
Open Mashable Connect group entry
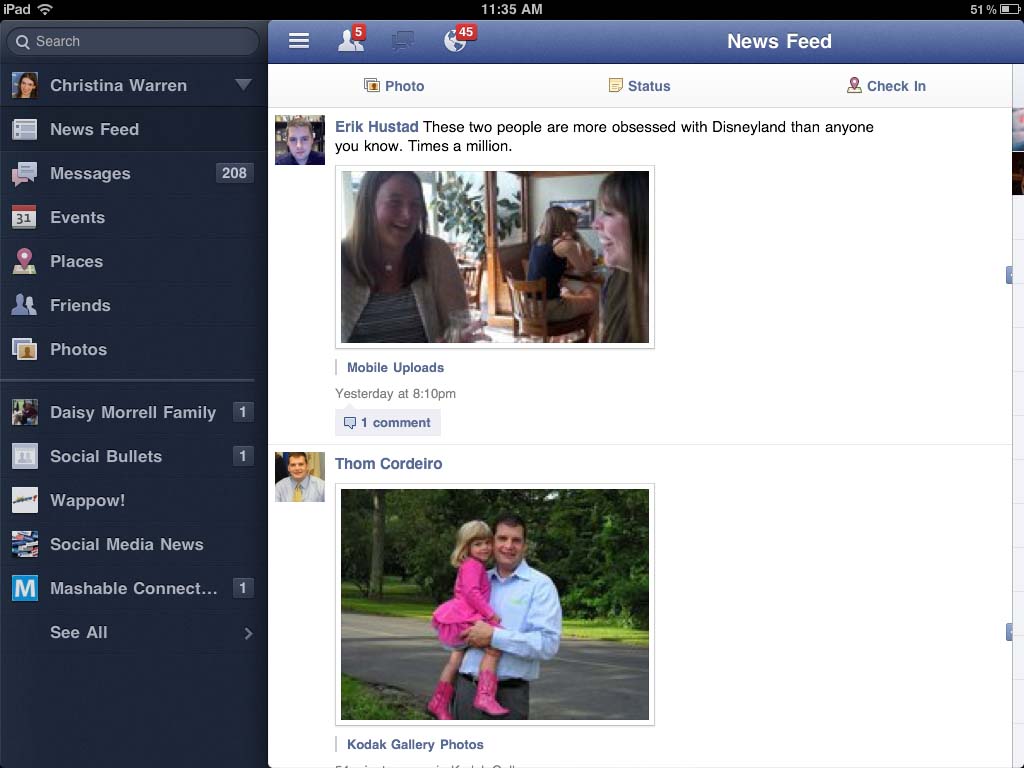[133, 588]
